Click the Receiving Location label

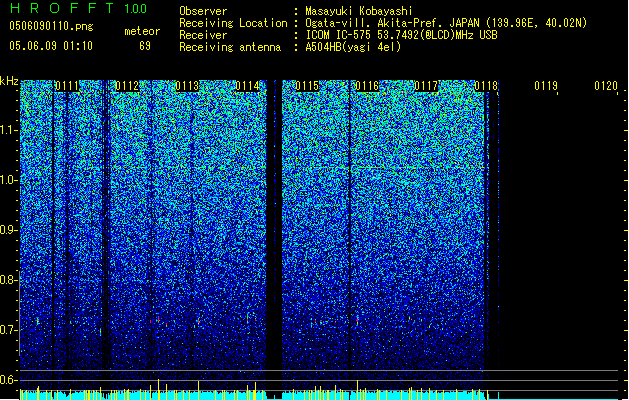pyautogui.click(x=233, y=23)
